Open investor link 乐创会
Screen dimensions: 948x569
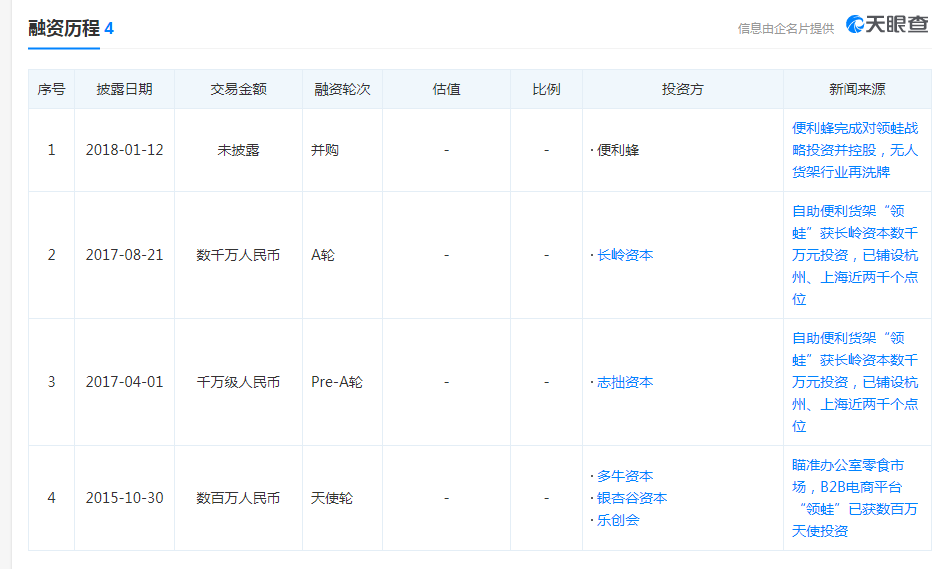pos(618,520)
